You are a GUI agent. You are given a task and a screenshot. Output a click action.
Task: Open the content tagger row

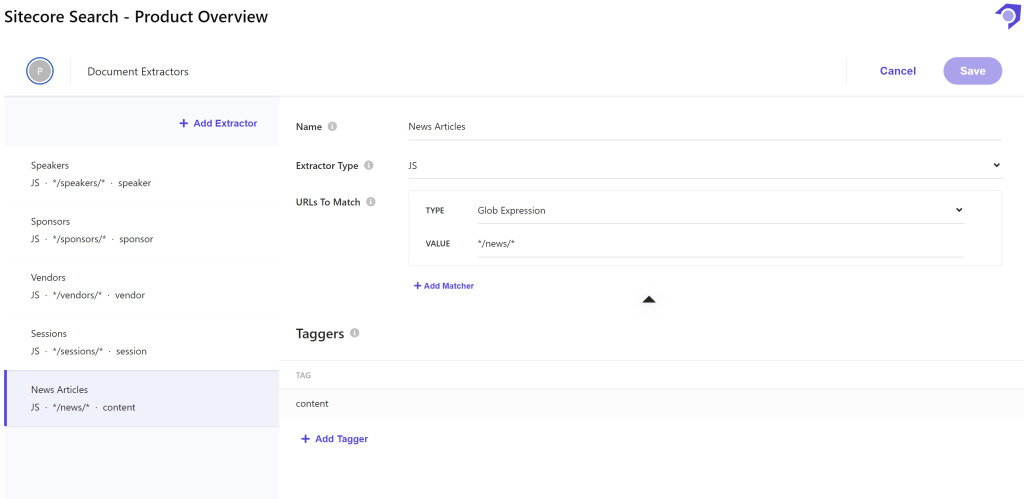pyautogui.click(x=651, y=404)
